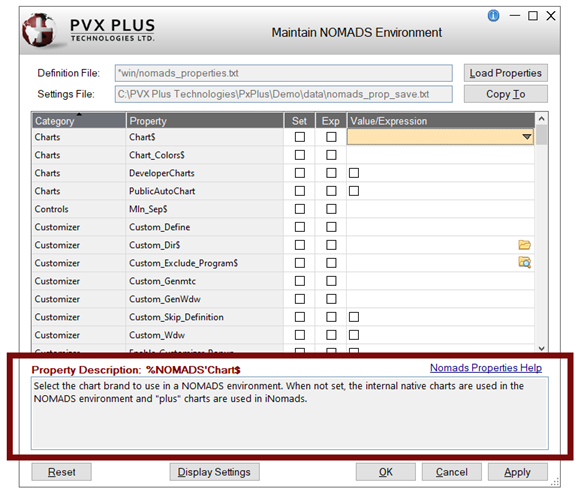
Task: Check the DeveloperCharts value checkbox
Action: pos(354,173)
